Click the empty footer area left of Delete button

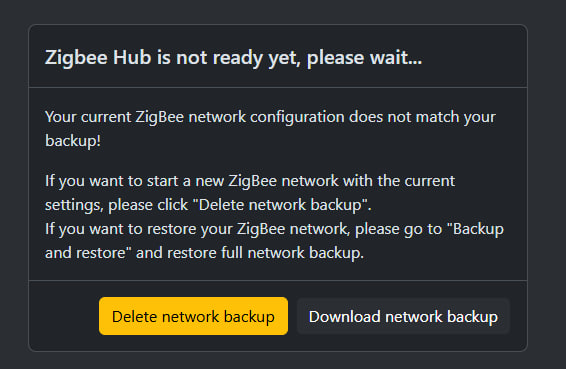point(64,316)
